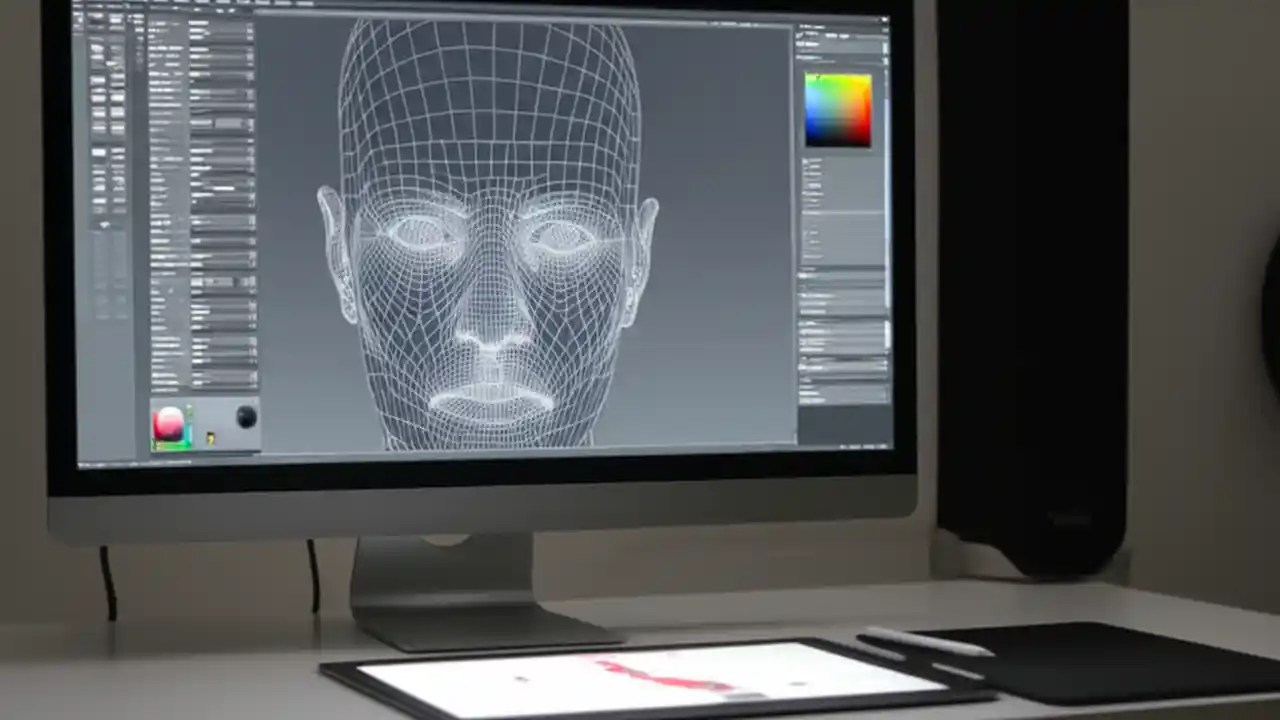Click the yellow swatch icon below the material preview
Screen dimensions: 1280x720
[x=212, y=438]
